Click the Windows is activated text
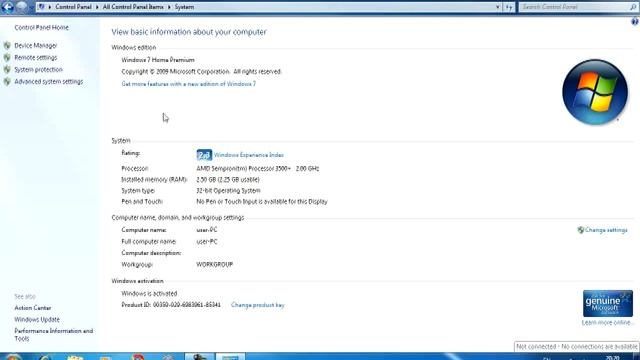The image size is (640, 360). click(149, 293)
